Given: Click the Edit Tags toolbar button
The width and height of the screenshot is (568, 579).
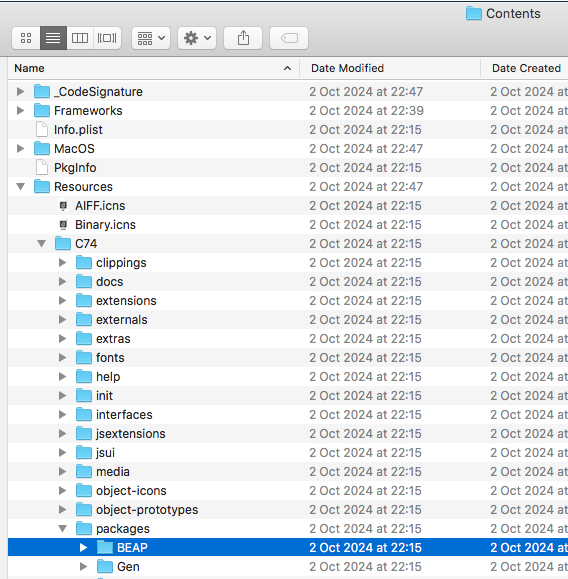Looking at the screenshot, I should coord(289,38).
